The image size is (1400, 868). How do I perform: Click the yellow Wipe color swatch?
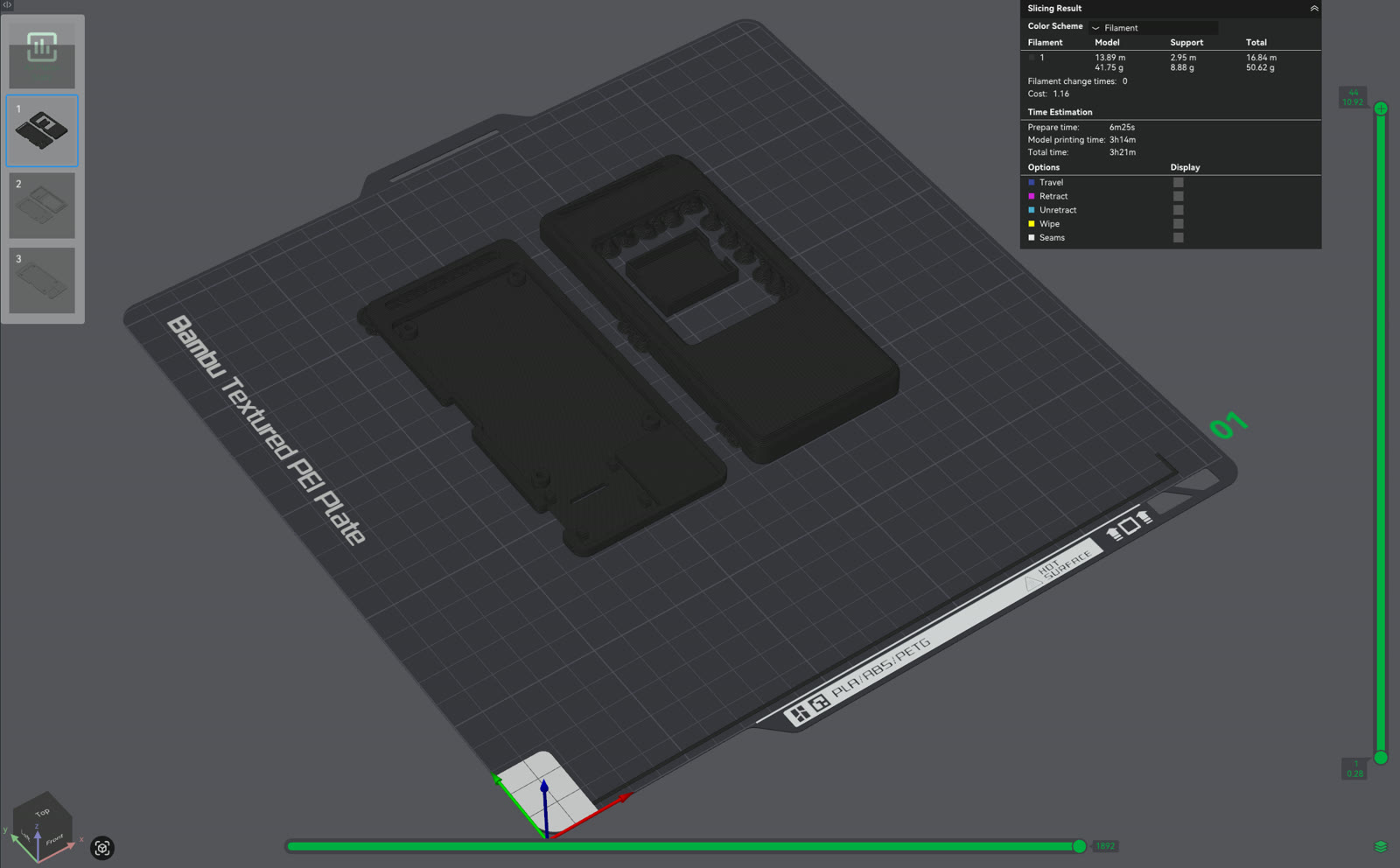(x=1032, y=224)
